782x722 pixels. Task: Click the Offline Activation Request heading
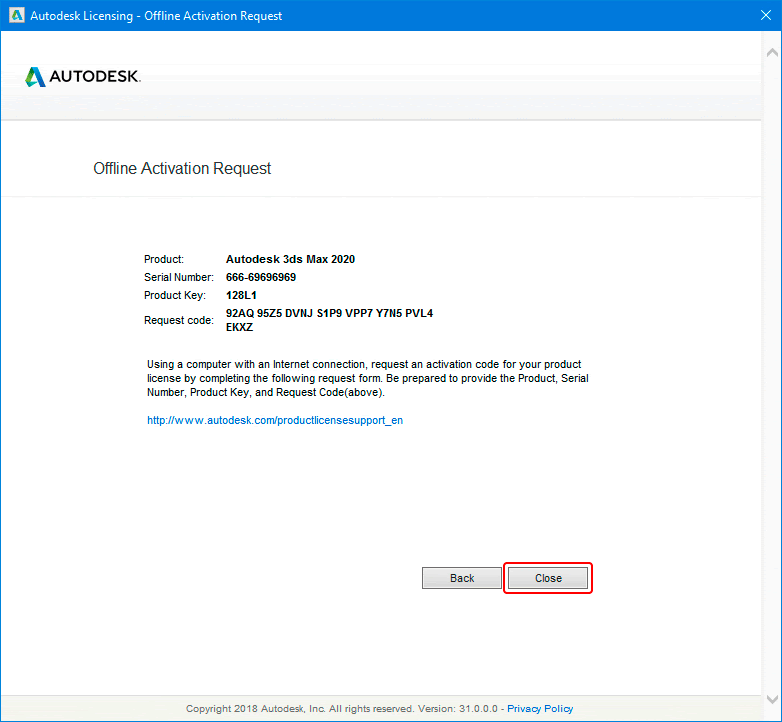182,169
